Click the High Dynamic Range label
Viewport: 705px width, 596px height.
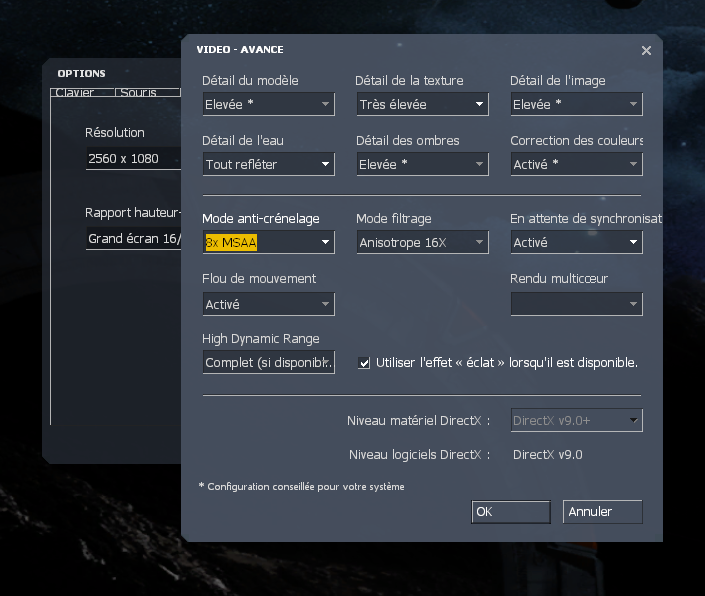261,338
